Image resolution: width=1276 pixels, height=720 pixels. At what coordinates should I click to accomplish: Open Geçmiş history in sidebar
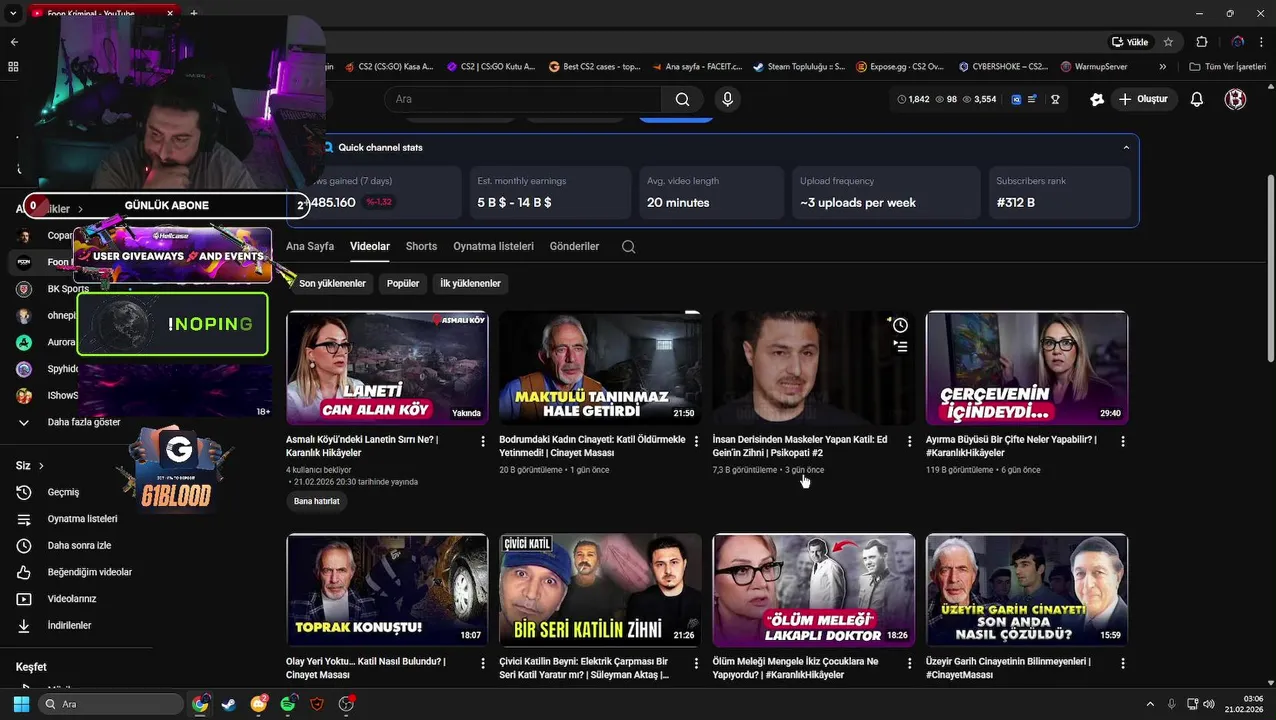click(x=62, y=492)
